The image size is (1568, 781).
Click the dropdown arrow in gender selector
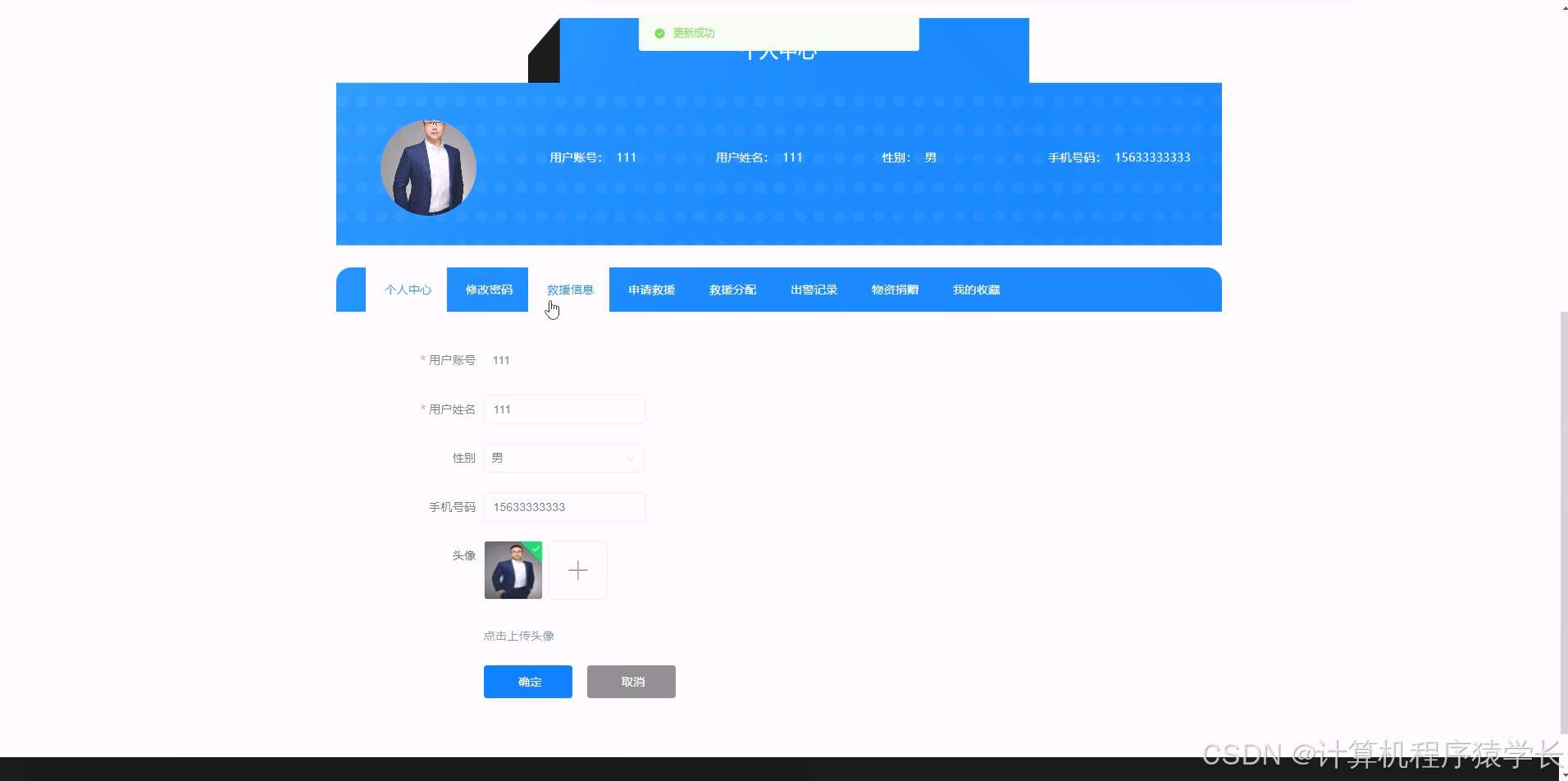(x=629, y=457)
